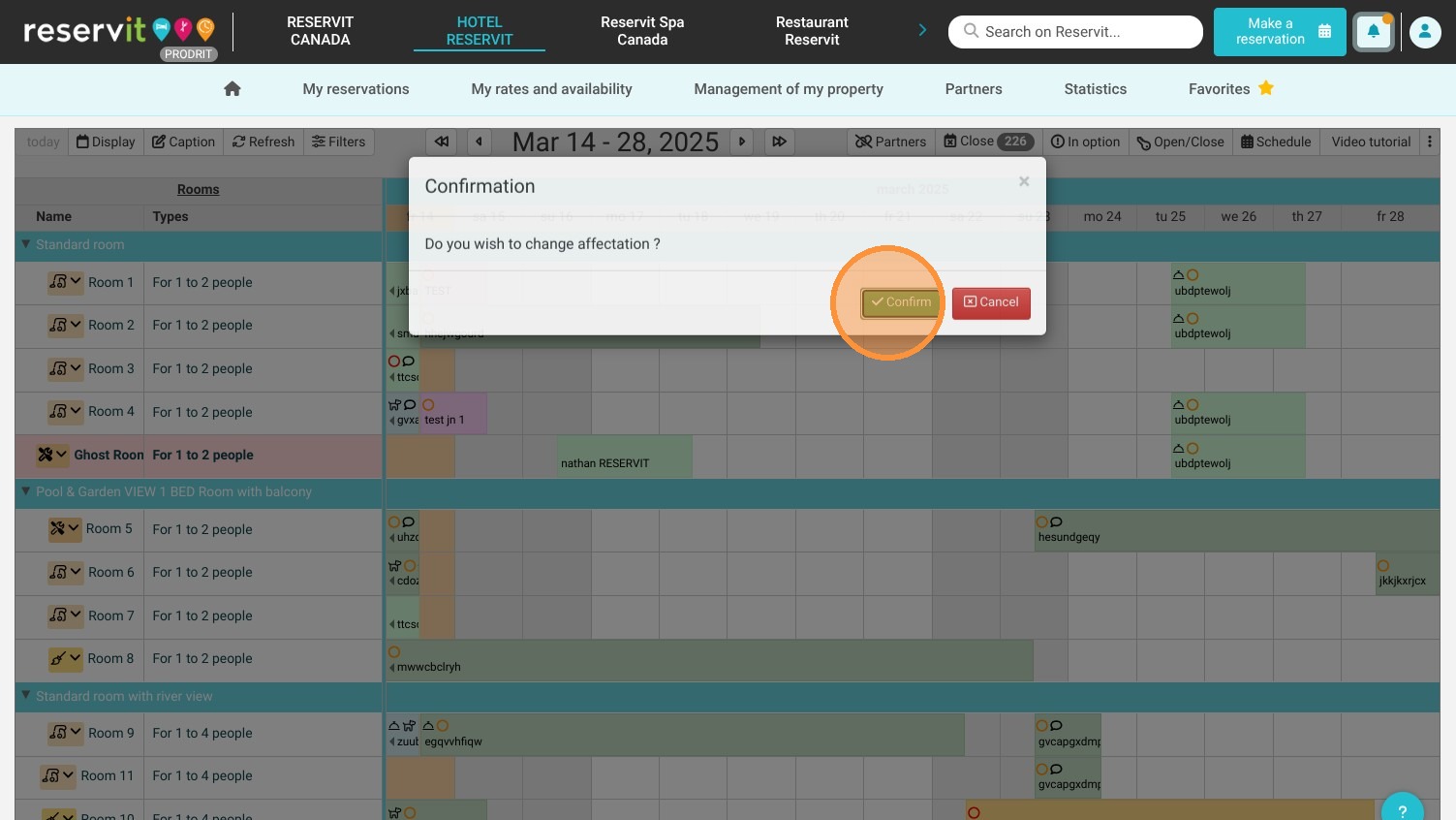This screenshot has width=1456, height=820.
Task: Jump back with double-left arrow
Action: [x=442, y=142]
